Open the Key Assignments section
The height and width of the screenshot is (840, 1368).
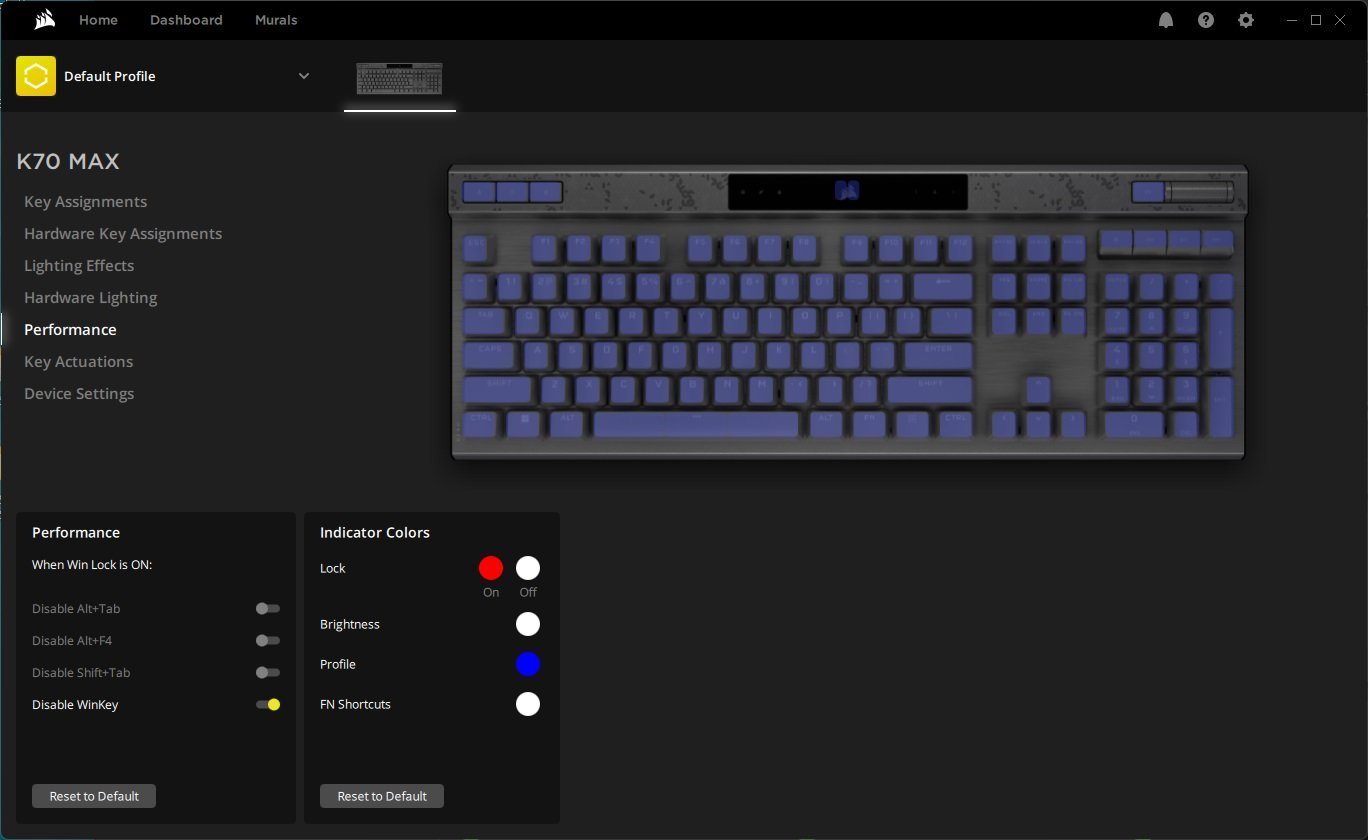click(x=85, y=202)
